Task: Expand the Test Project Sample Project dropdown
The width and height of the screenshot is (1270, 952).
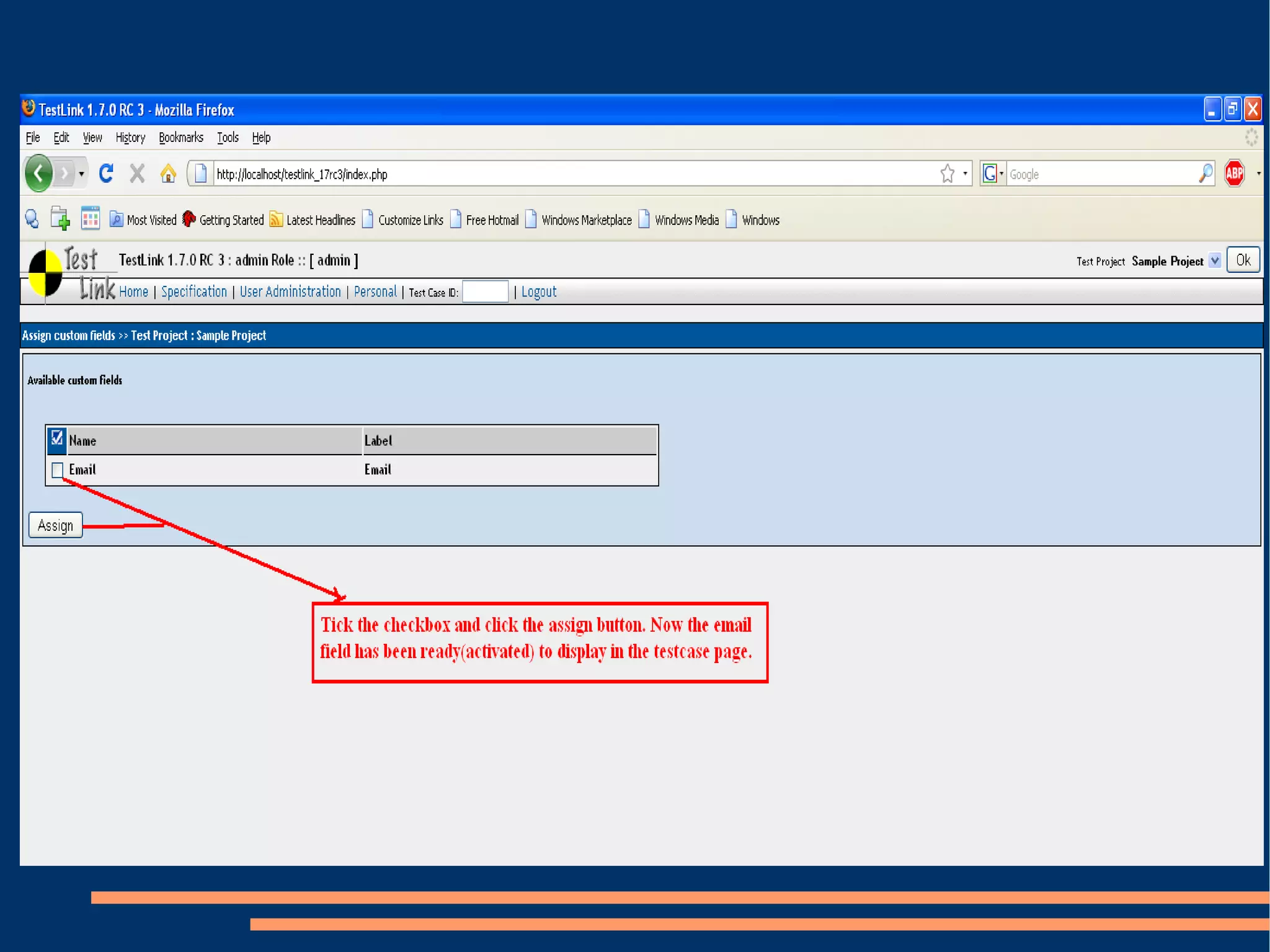Action: [1215, 260]
